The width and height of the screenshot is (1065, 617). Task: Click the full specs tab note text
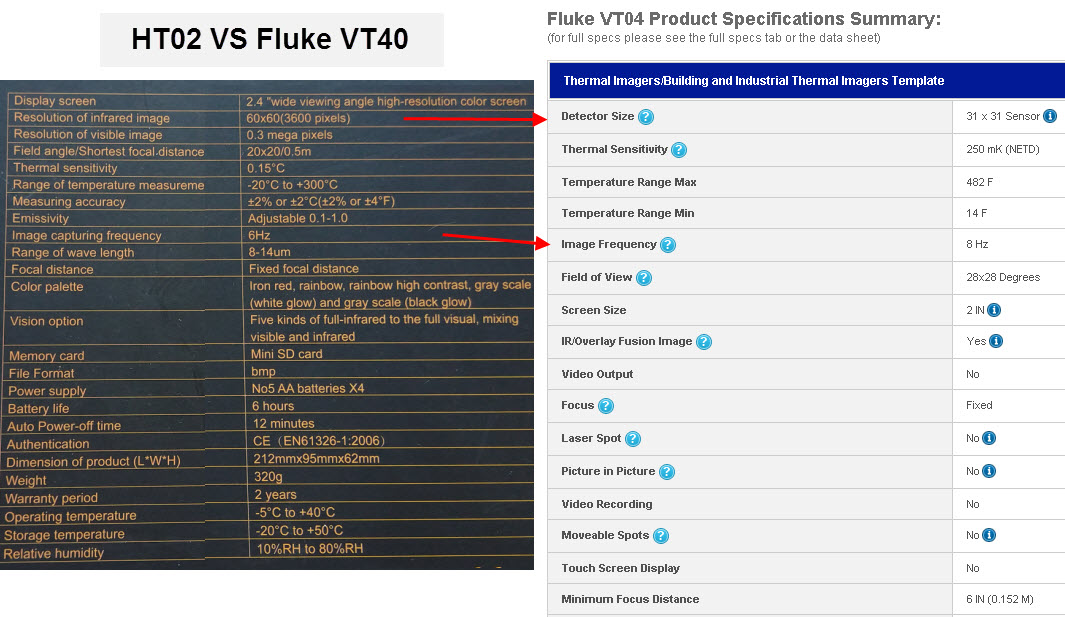714,38
